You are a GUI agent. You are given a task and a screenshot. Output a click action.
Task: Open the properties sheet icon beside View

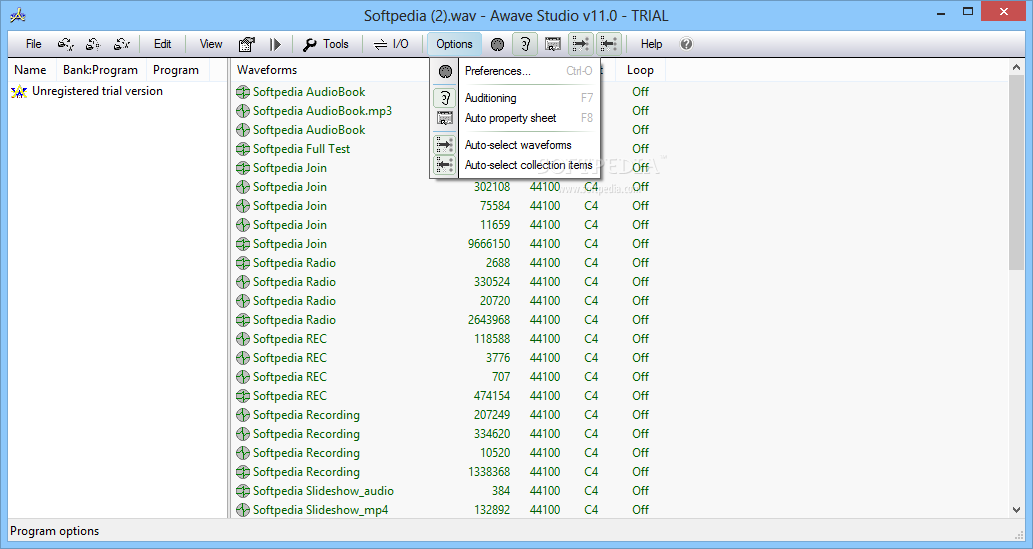(x=246, y=44)
